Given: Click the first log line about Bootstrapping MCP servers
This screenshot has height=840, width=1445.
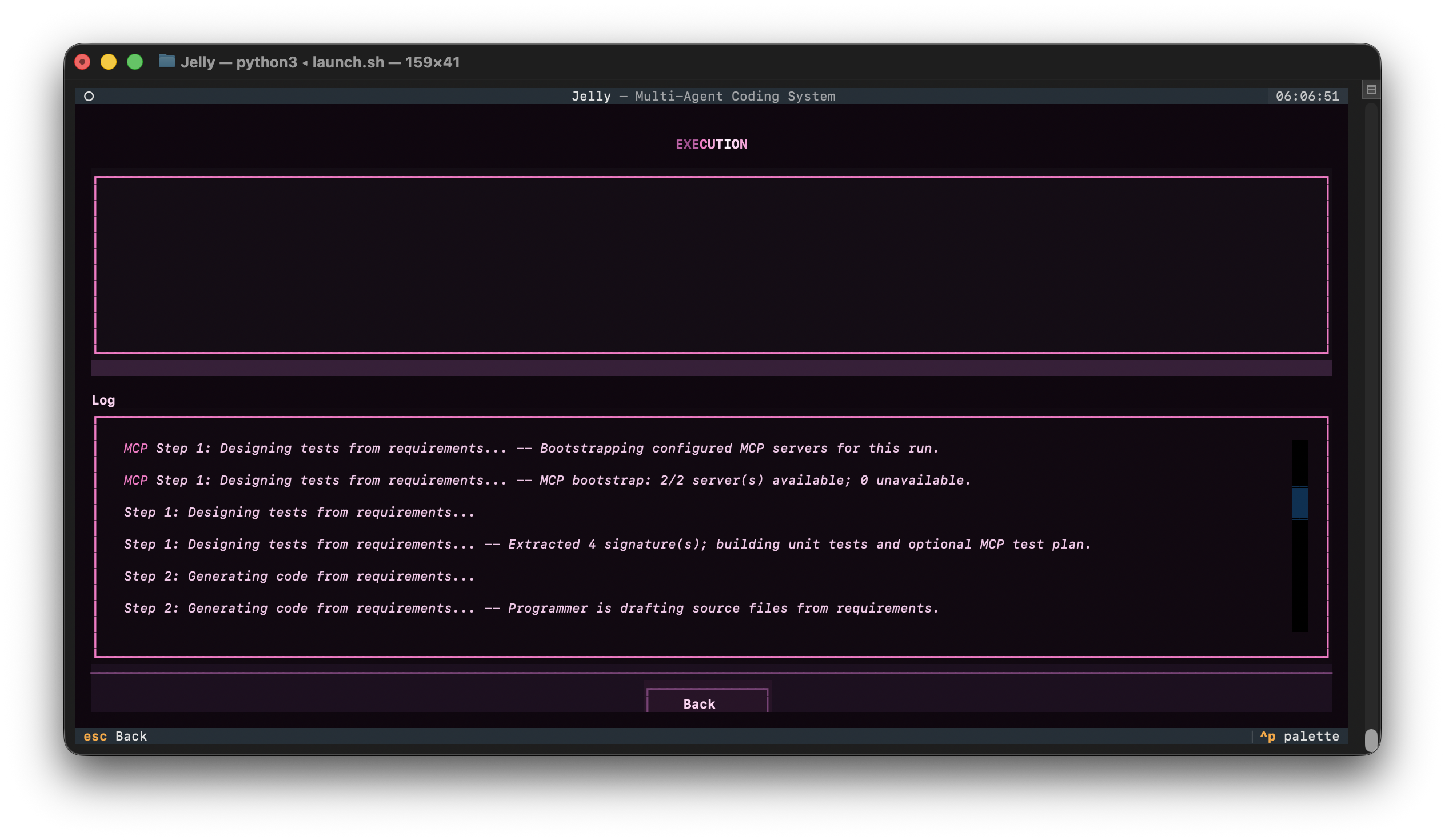Looking at the screenshot, I should [x=531, y=449].
